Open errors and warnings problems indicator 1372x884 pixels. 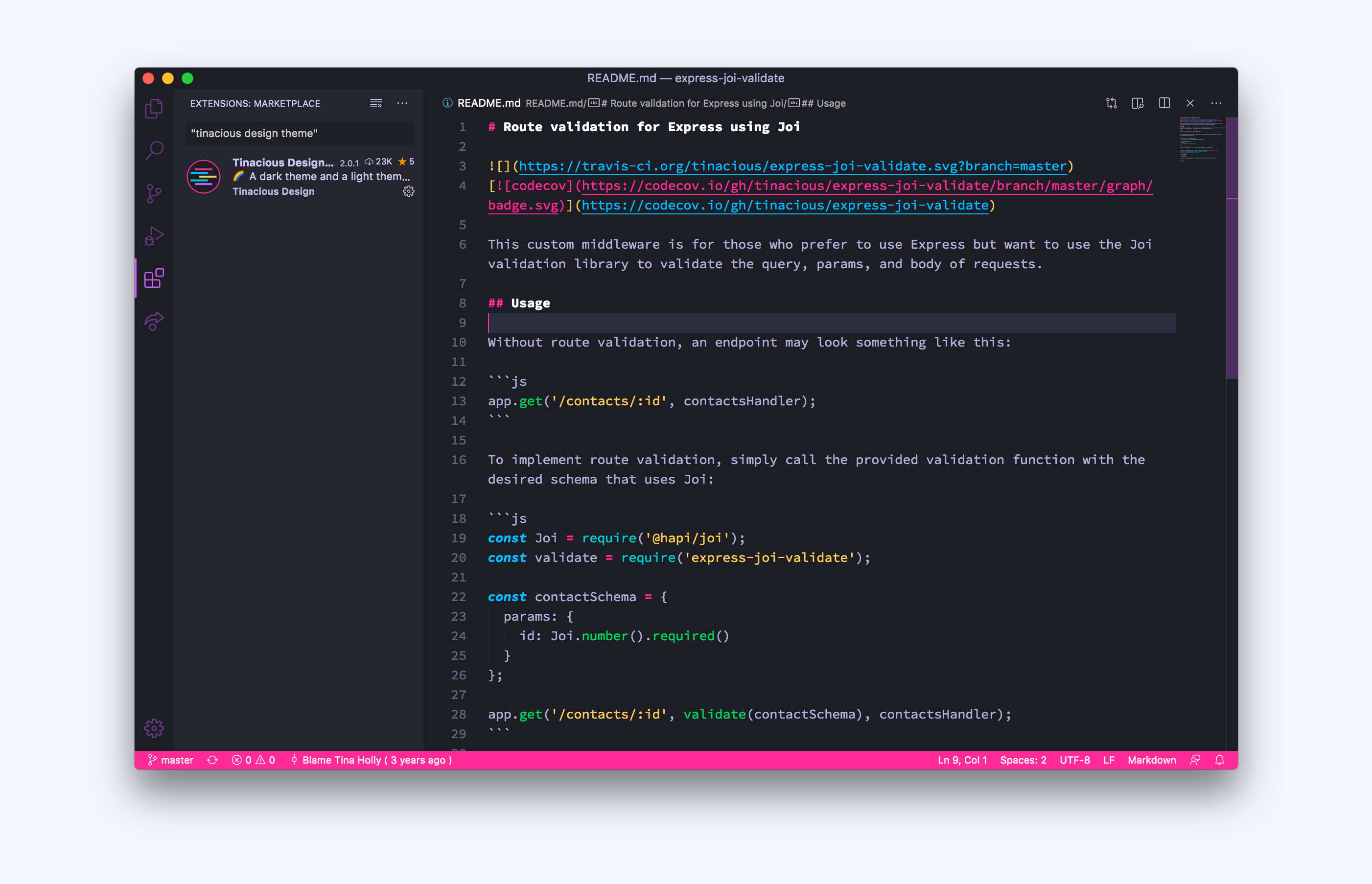click(x=253, y=760)
